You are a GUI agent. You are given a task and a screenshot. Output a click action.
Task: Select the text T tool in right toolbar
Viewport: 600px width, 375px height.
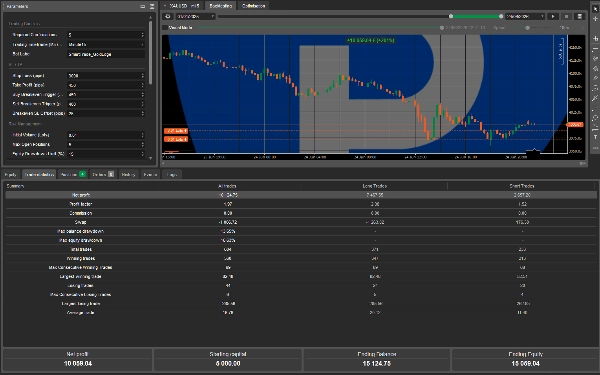click(595, 137)
